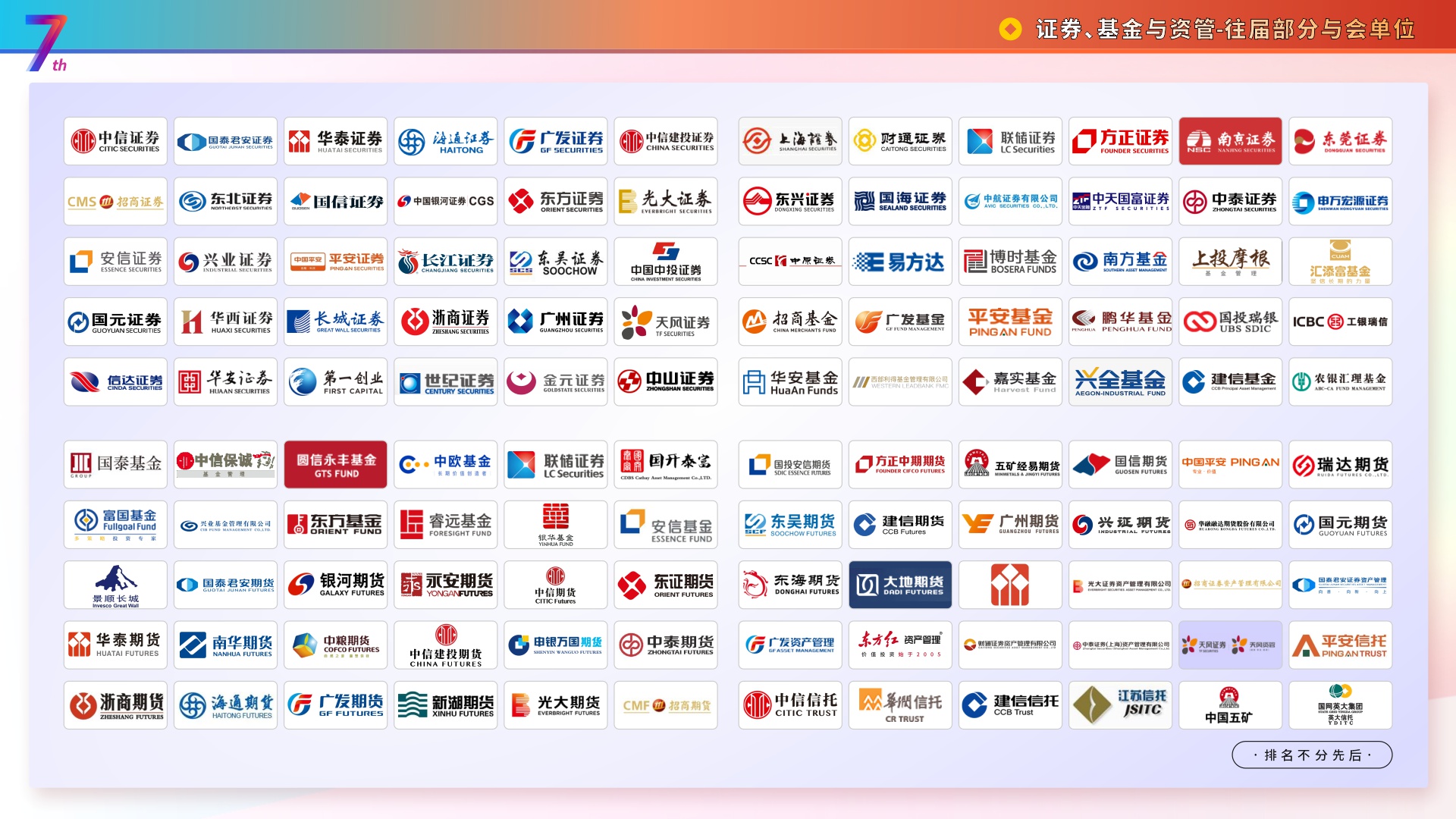Select the CR Trust logo tile
This screenshot has height=819, width=1456.
(901, 705)
